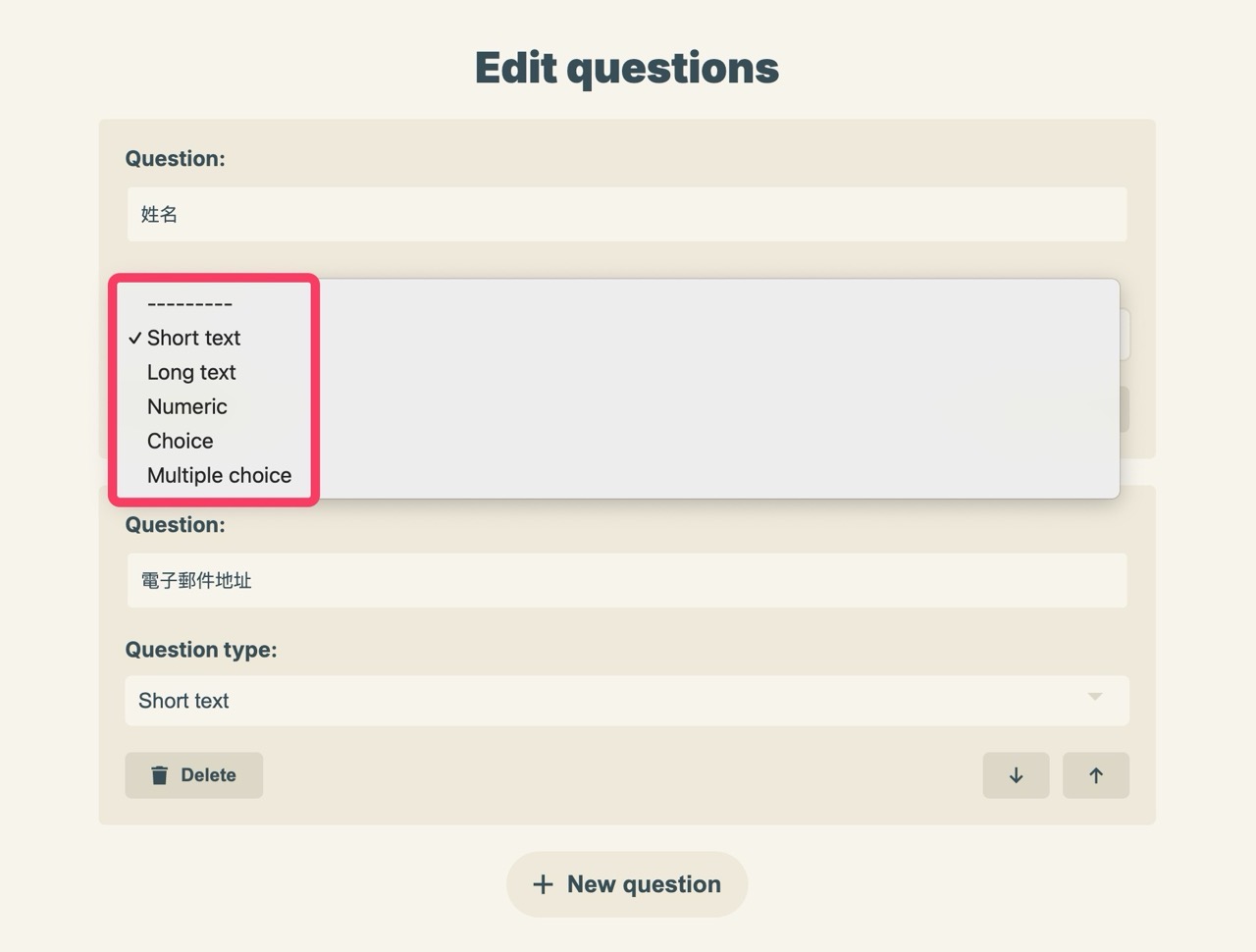Choose Long text question type
Image resolution: width=1256 pixels, height=952 pixels.
618,372
